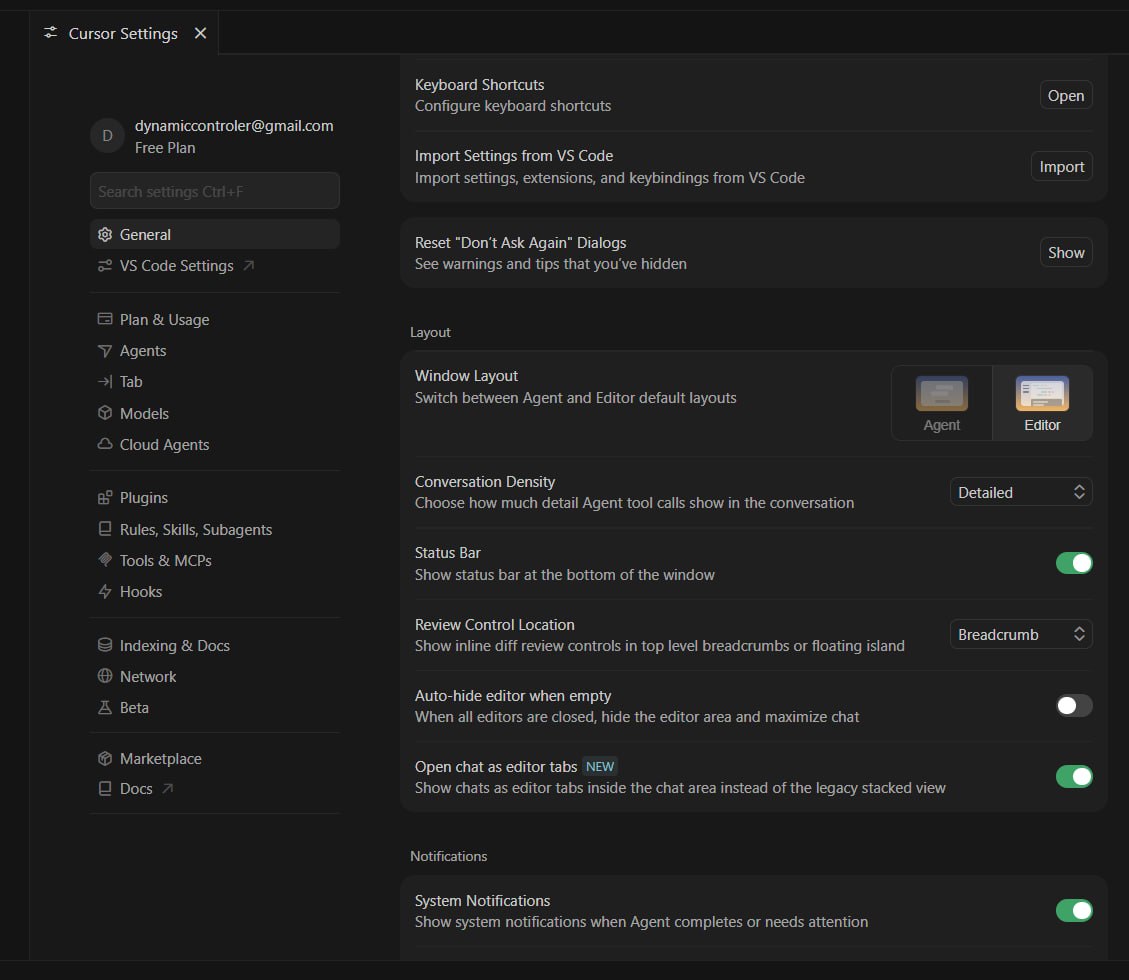Click the Cursor Settings tab sliders icon
Image resolution: width=1129 pixels, height=980 pixels.
[x=50, y=32]
